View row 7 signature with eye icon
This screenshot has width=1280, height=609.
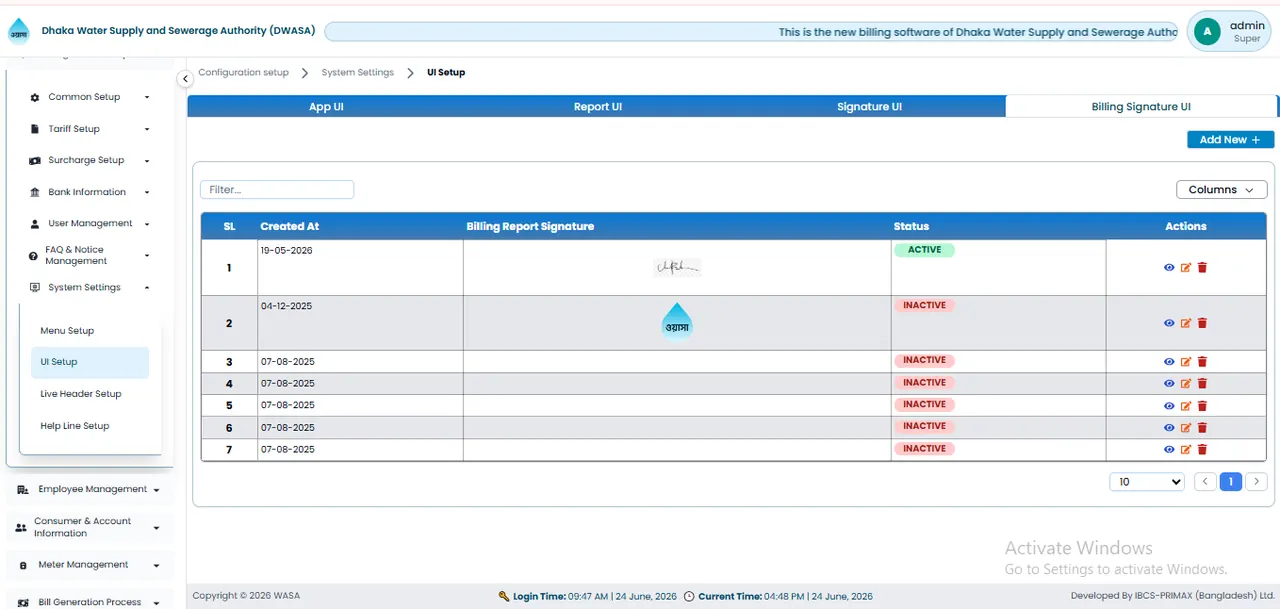pyautogui.click(x=1169, y=450)
